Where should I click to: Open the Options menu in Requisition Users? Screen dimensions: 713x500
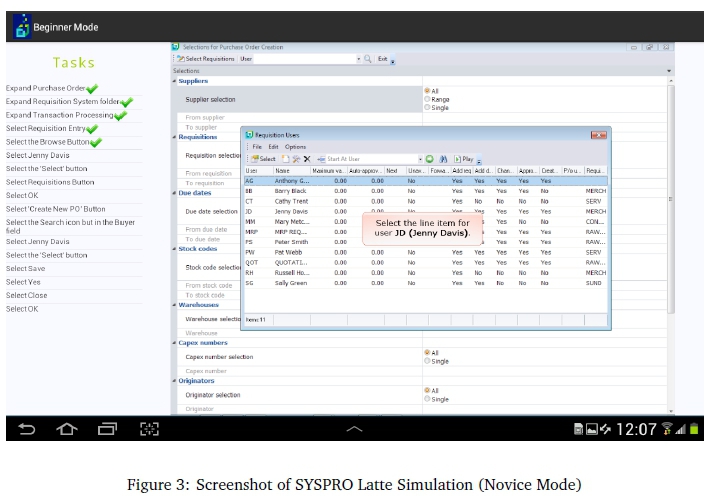click(x=296, y=147)
